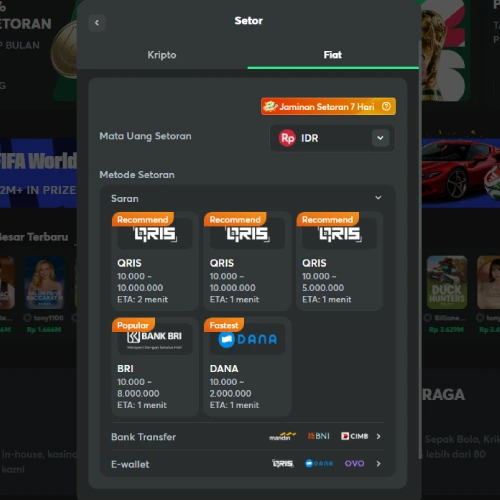Image resolution: width=500 pixels, height=500 pixels.
Task: Select the DANA deposit method
Action: tap(247, 367)
